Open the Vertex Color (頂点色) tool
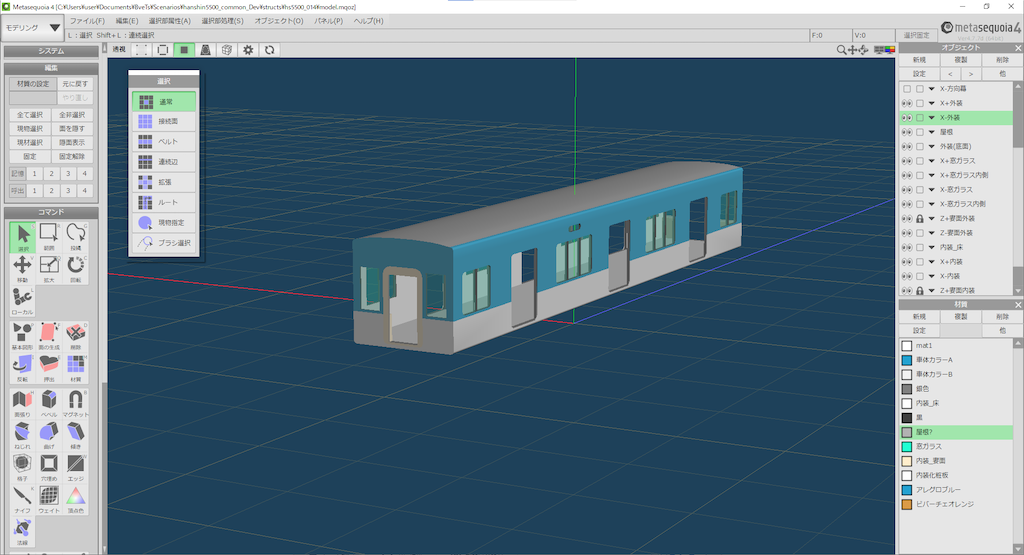Viewport: 1024px width, 555px height. [x=76, y=499]
